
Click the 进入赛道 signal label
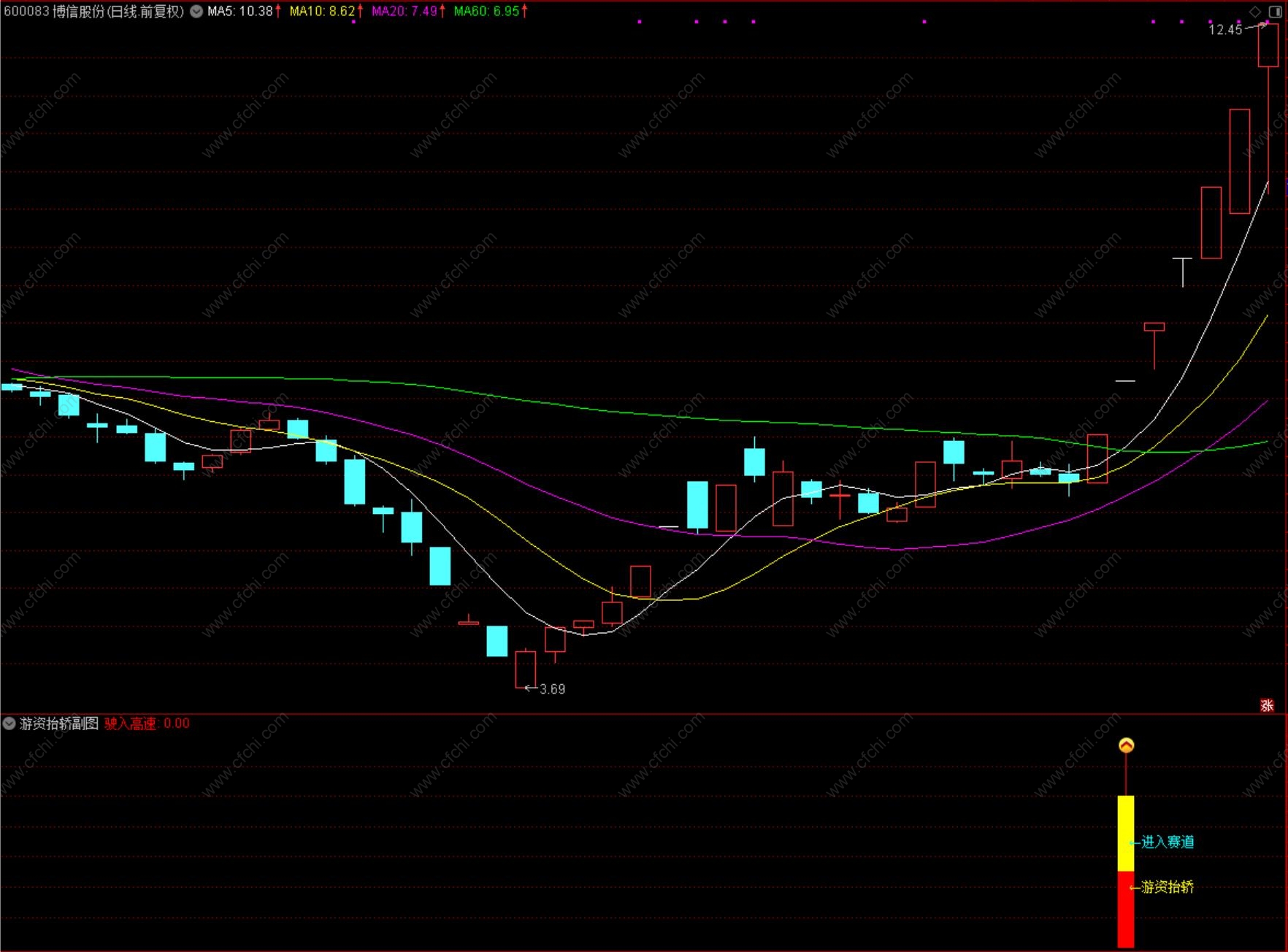pyautogui.click(x=1168, y=842)
